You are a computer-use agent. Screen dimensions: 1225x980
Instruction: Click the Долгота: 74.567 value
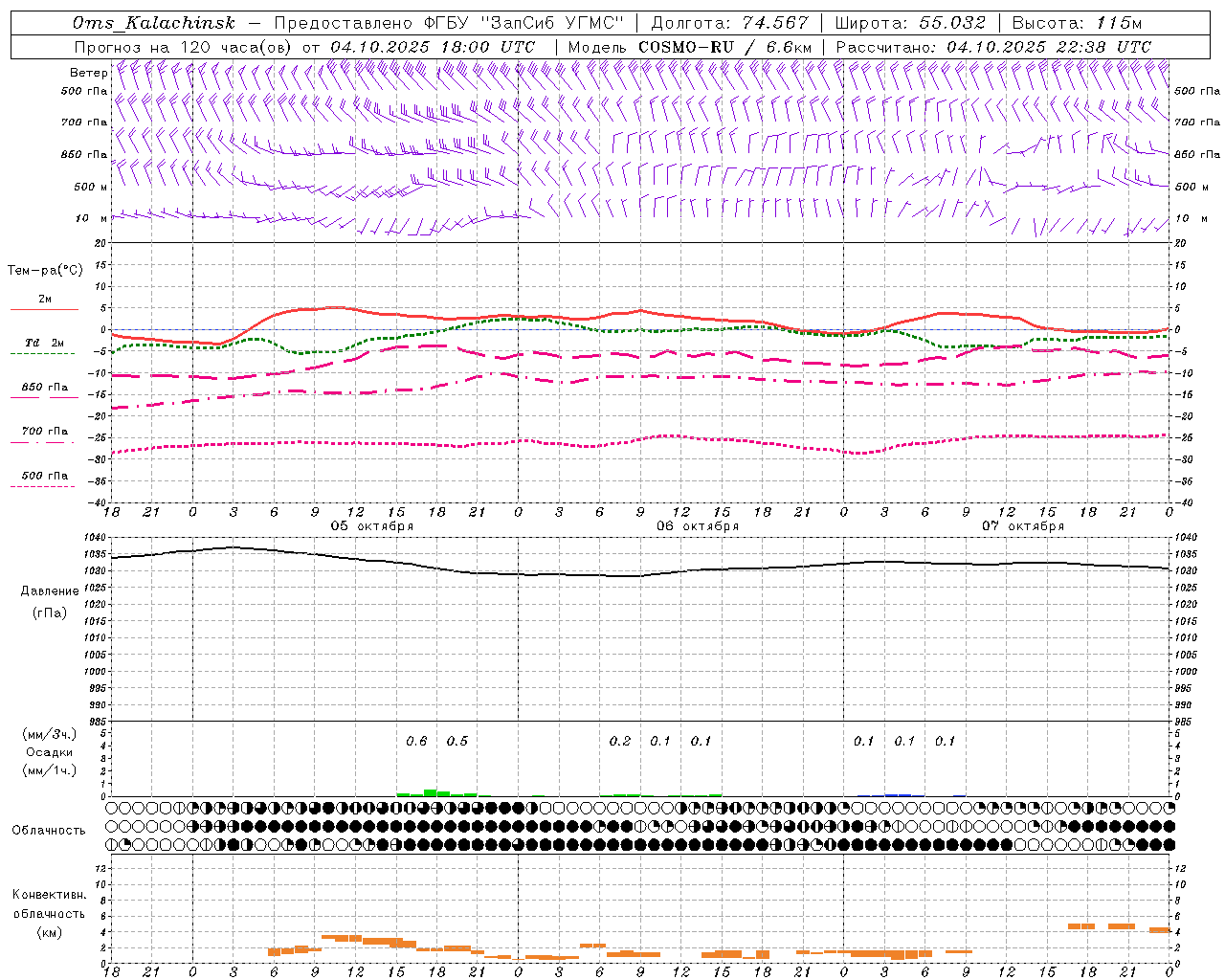tap(729, 23)
